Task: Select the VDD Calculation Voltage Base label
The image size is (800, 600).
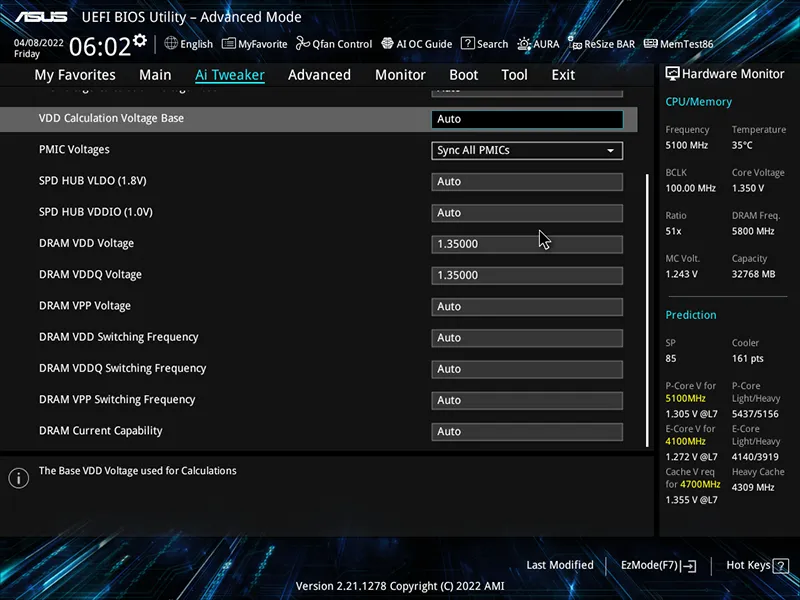Action: [x=111, y=118]
